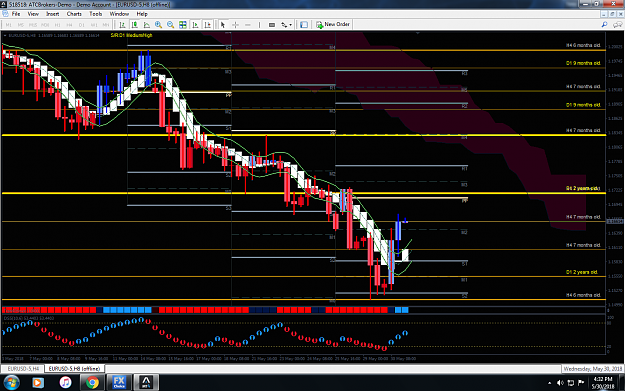Open the chat bubbles icon
Screen dimensions: 625x391
617,25
